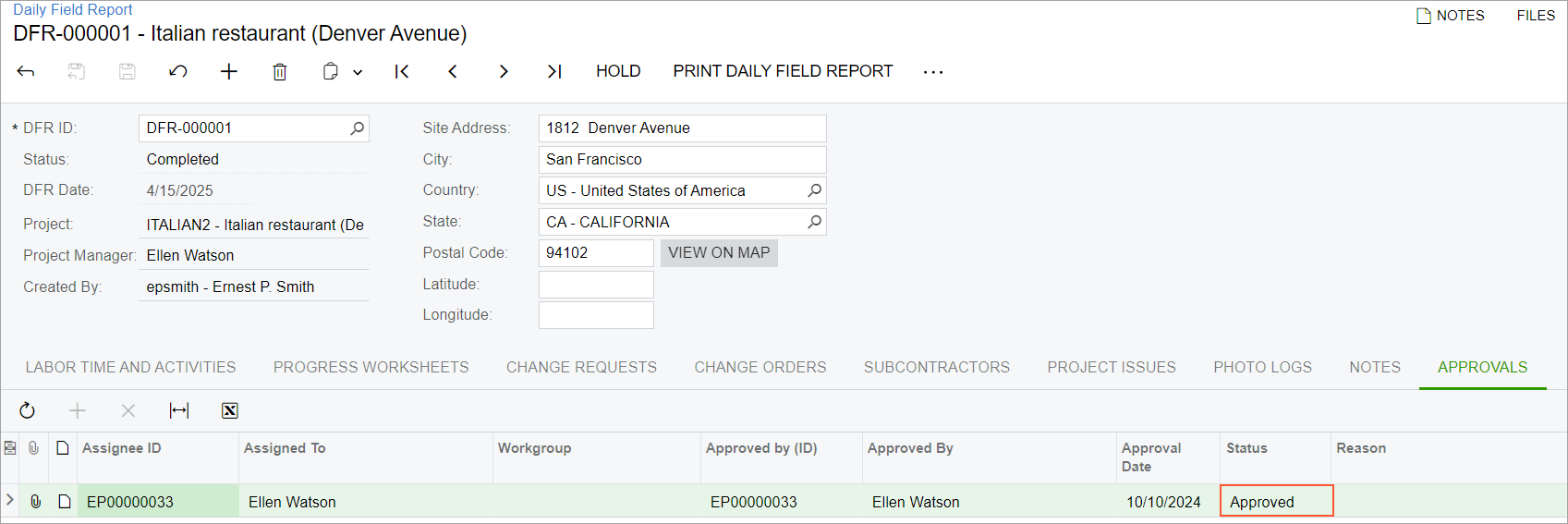The height and width of the screenshot is (524, 1568).
Task: Open the more actions ellipsis menu
Action: [x=933, y=72]
